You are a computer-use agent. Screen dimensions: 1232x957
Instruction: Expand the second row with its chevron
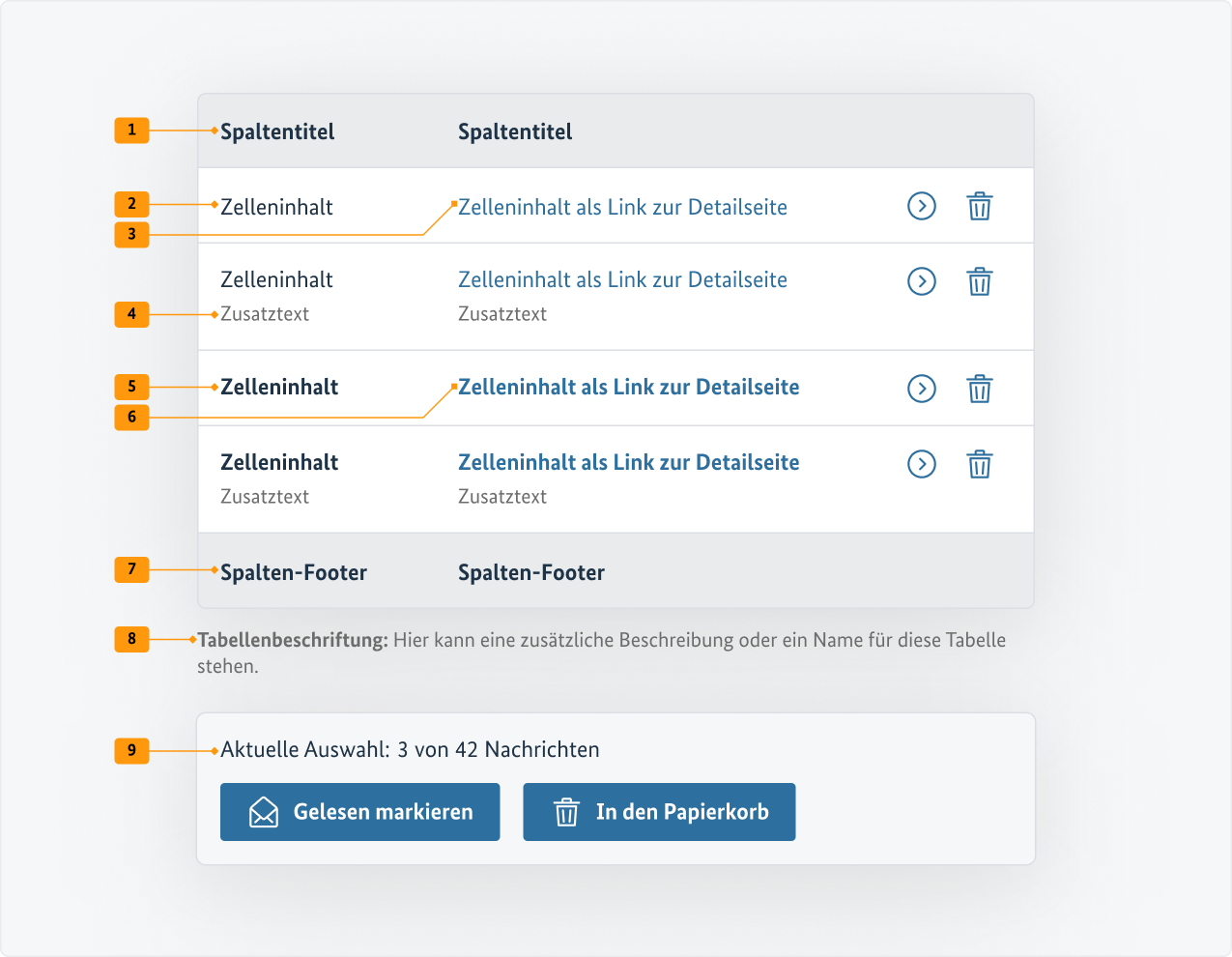coord(921,281)
